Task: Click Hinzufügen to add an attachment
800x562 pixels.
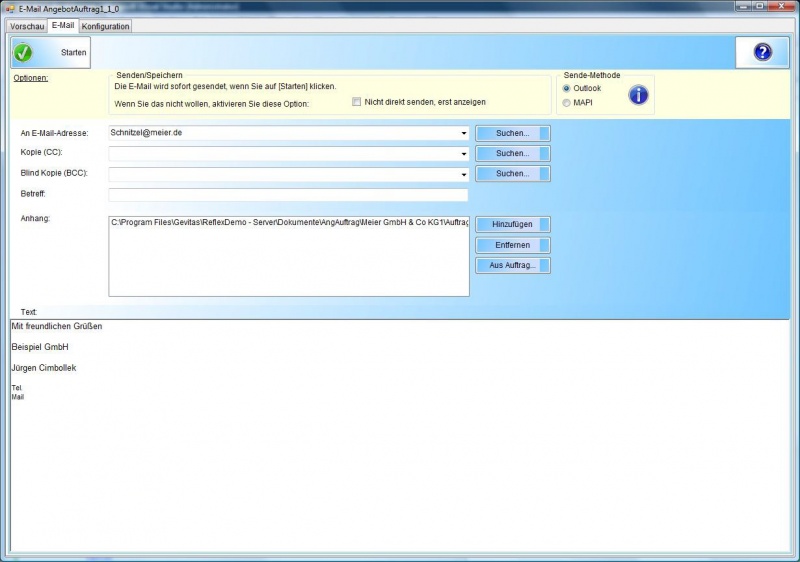Action: click(x=512, y=224)
